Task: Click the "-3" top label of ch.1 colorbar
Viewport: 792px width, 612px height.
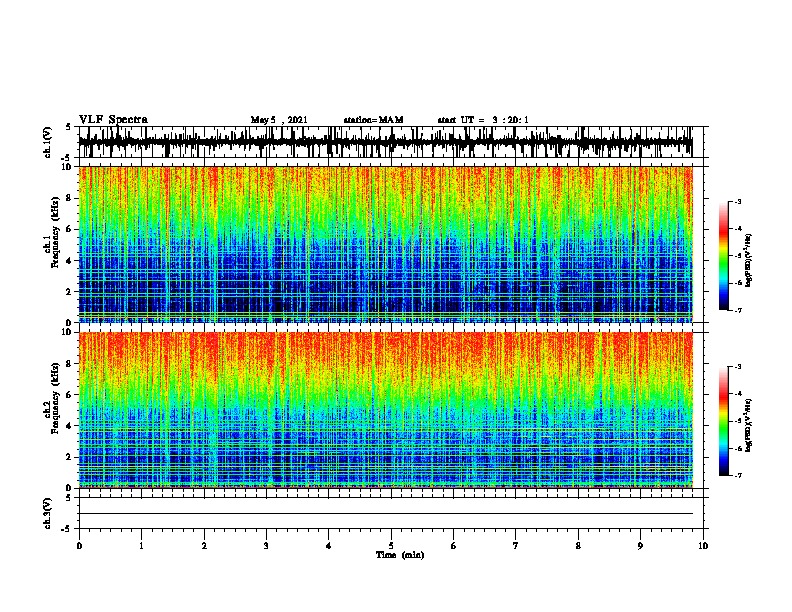Action: (738, 202)
